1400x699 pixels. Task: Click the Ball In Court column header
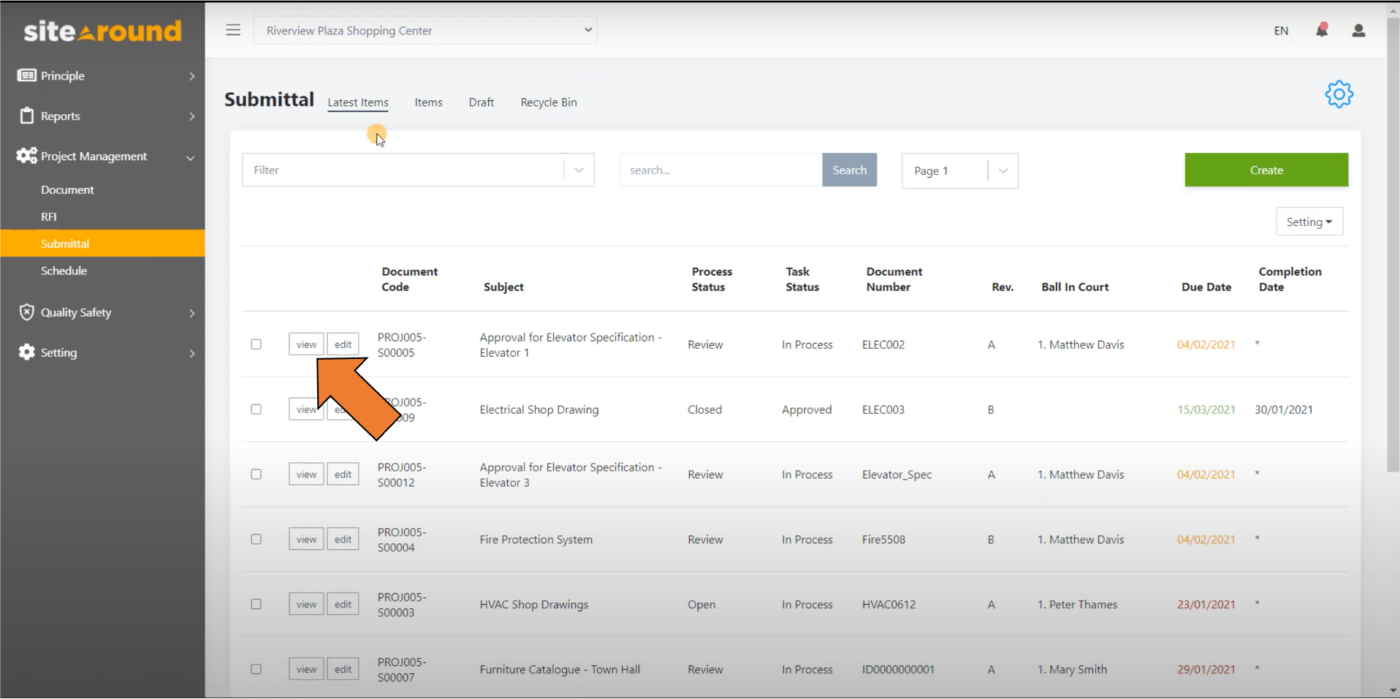point(1075,287)
